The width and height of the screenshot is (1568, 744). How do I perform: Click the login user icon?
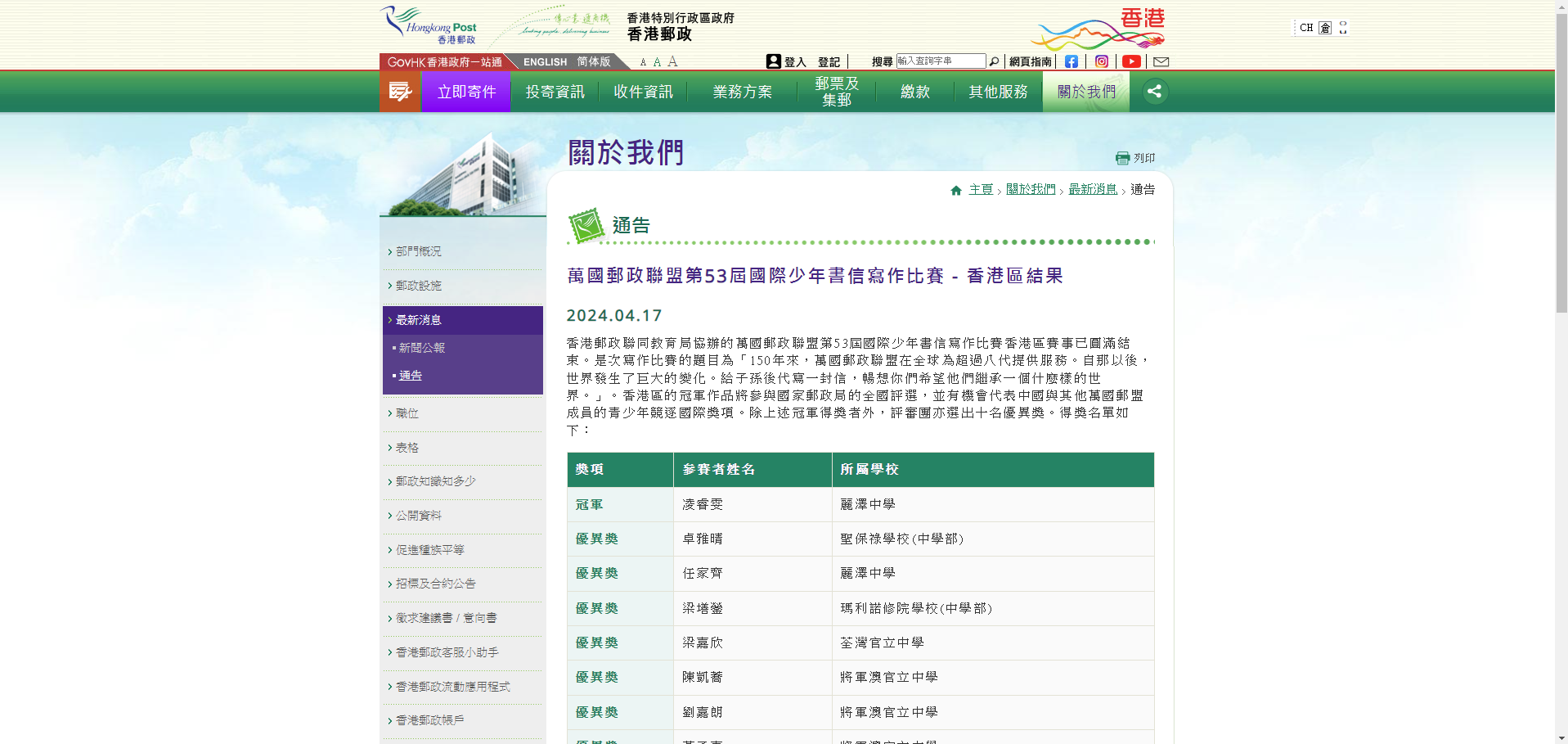point(773,61)
